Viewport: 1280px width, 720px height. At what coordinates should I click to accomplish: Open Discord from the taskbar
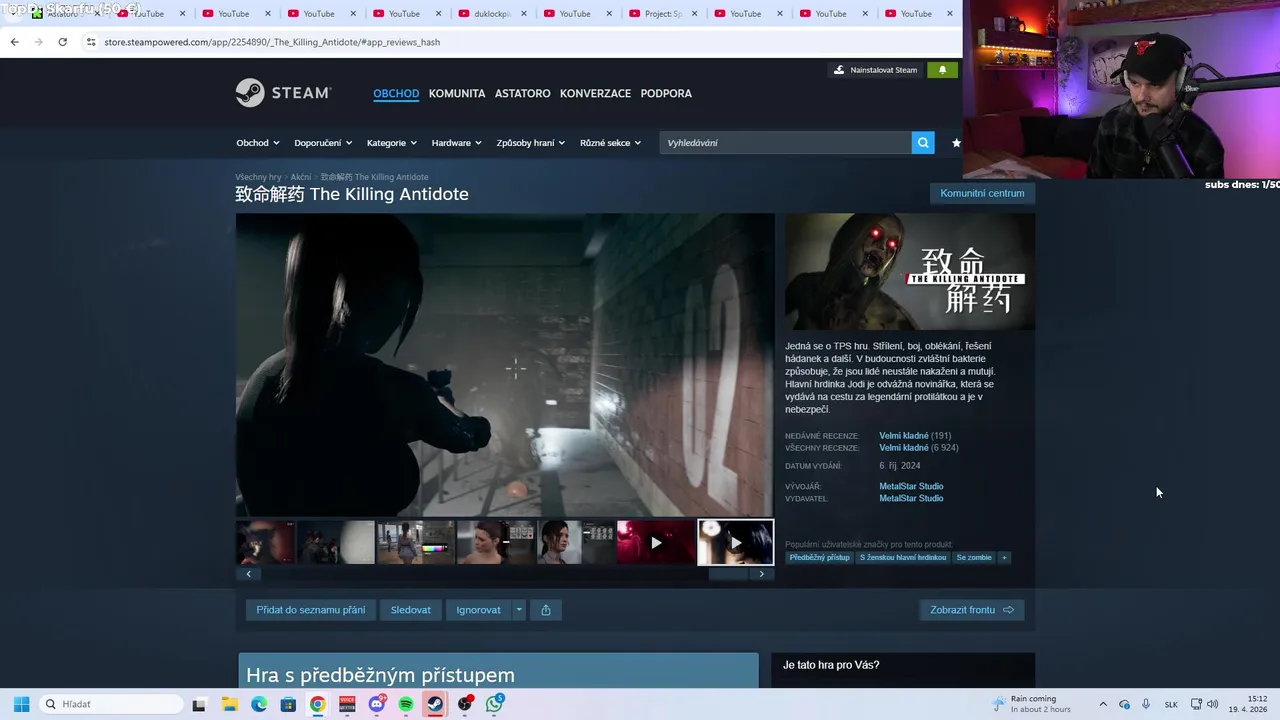[x=377, y=704]
